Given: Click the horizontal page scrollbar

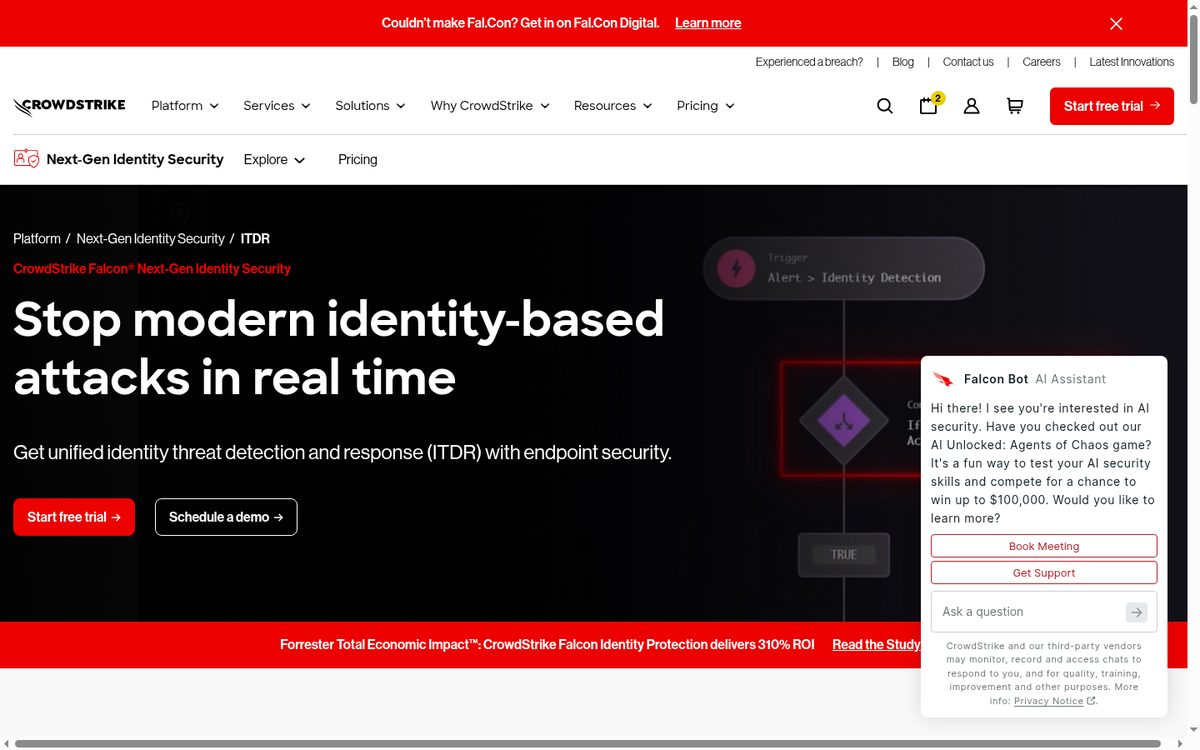Looking at the screenshot, I should pos(588,743).
